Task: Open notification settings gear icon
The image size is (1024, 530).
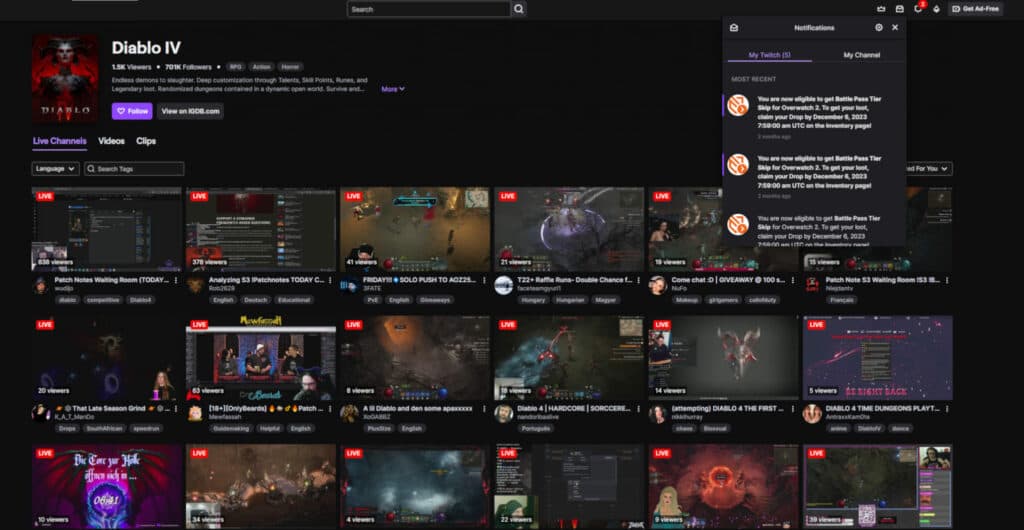Action: [879, 27]
